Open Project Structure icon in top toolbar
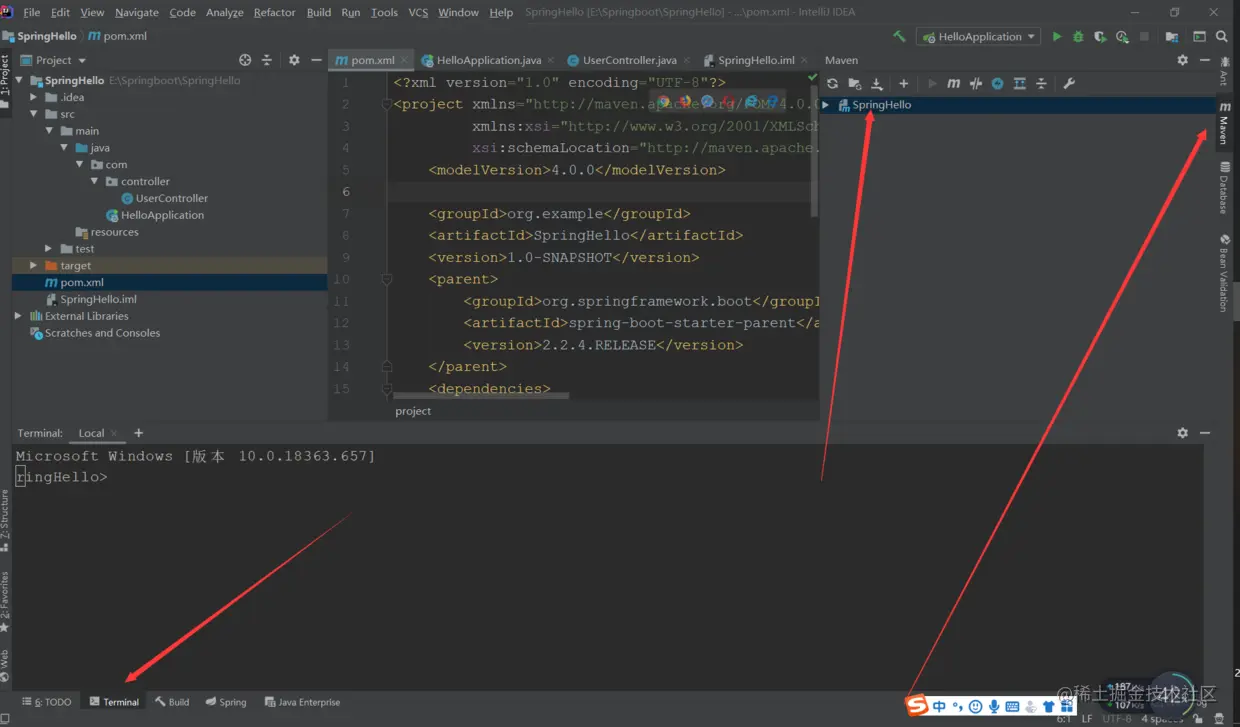Viewport: 1240px width, 727px height. tap(1172, 36)
